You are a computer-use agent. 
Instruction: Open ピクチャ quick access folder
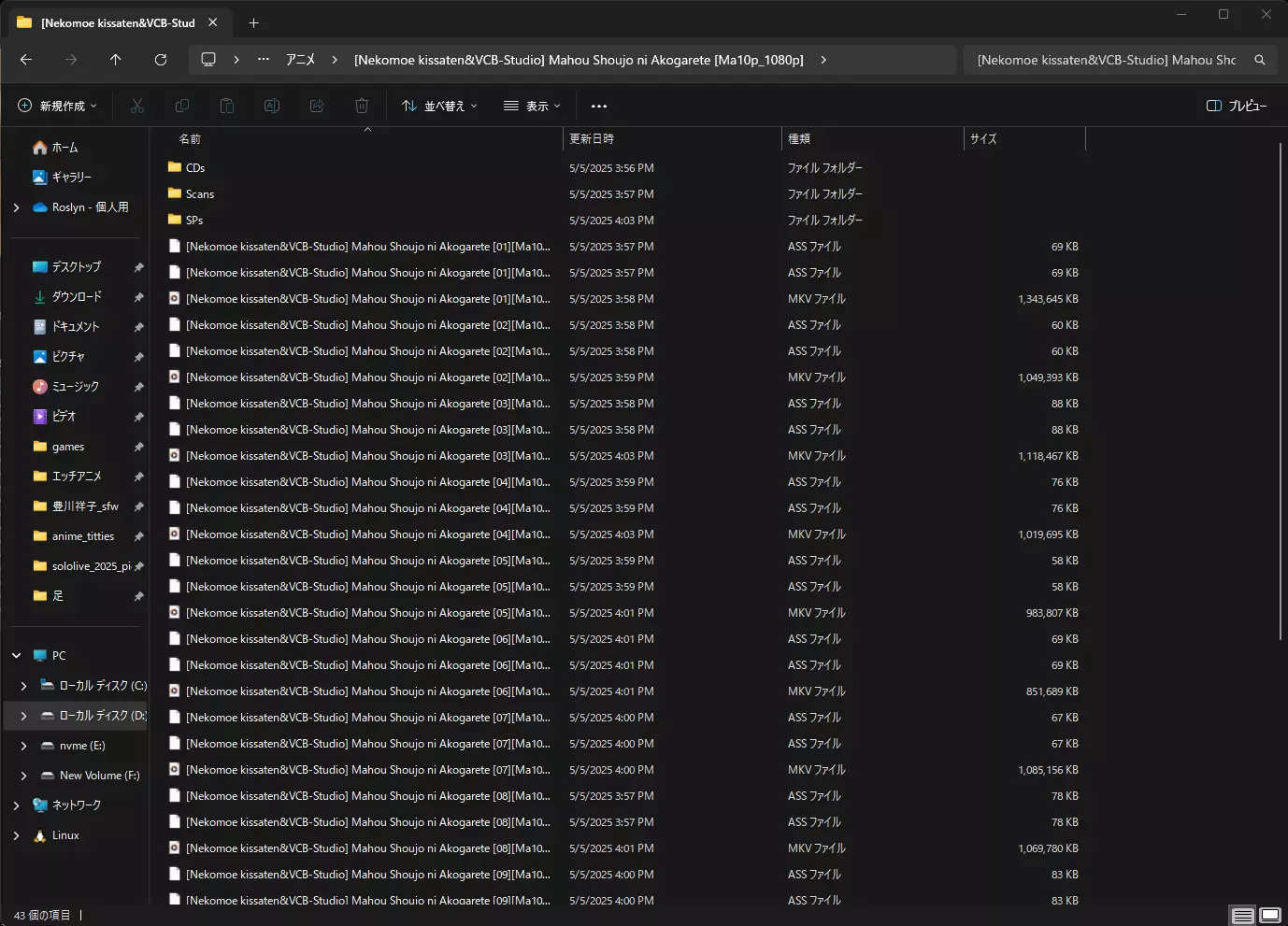[59, 357]
